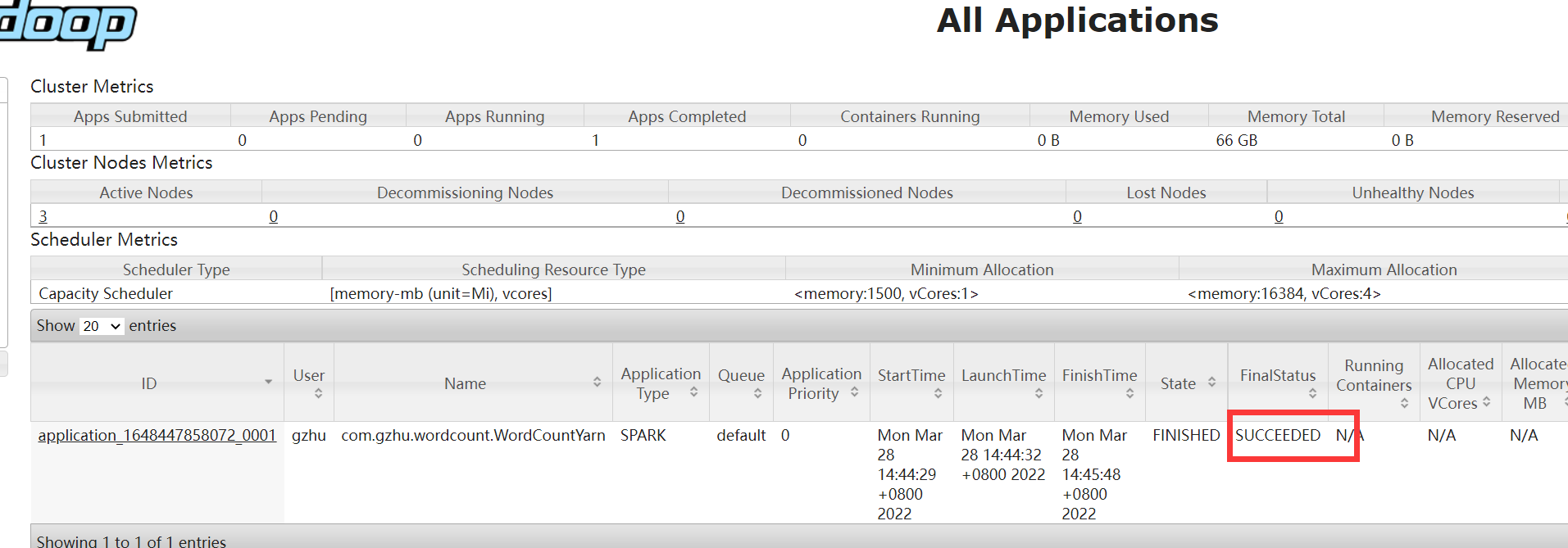This screenshot has height=548, width=1568.
Task: Click the Application Priority sort arrows
Action: coord(854,392)
